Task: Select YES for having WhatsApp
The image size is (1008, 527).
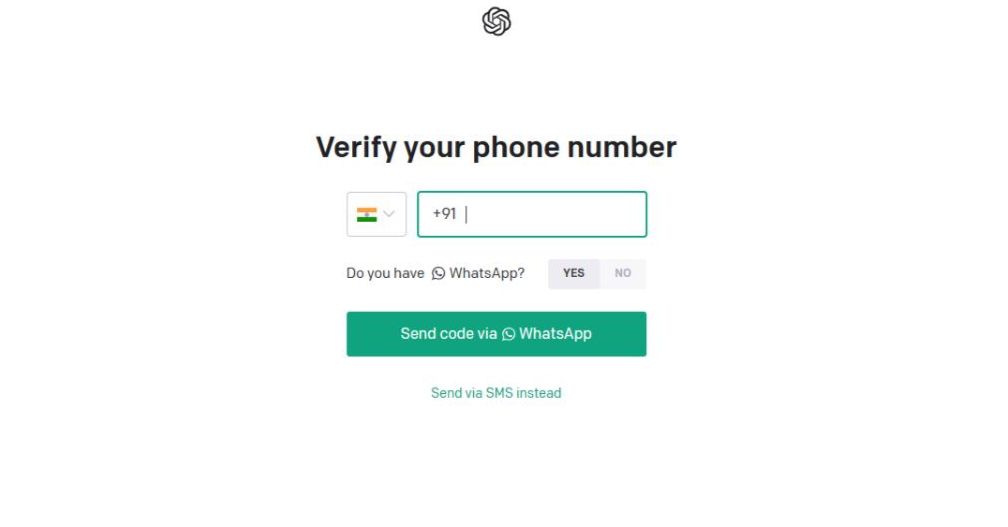Action: pos(573,273)
